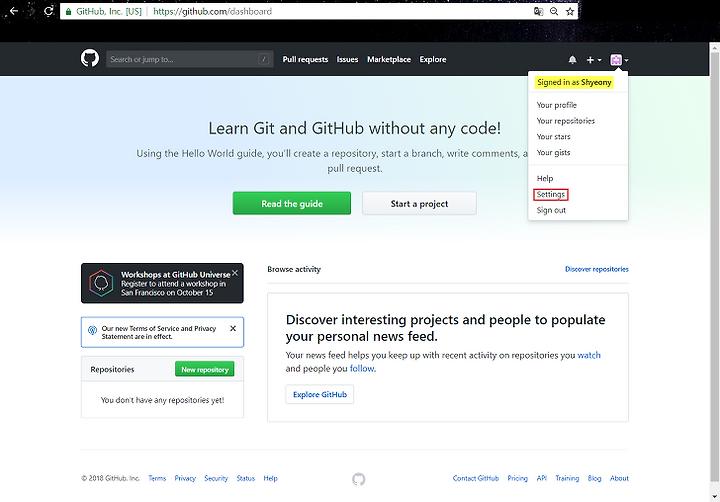Bookmark this page with the star icon
The height and width of the screenshot is (502, 720).
(570, 11)
